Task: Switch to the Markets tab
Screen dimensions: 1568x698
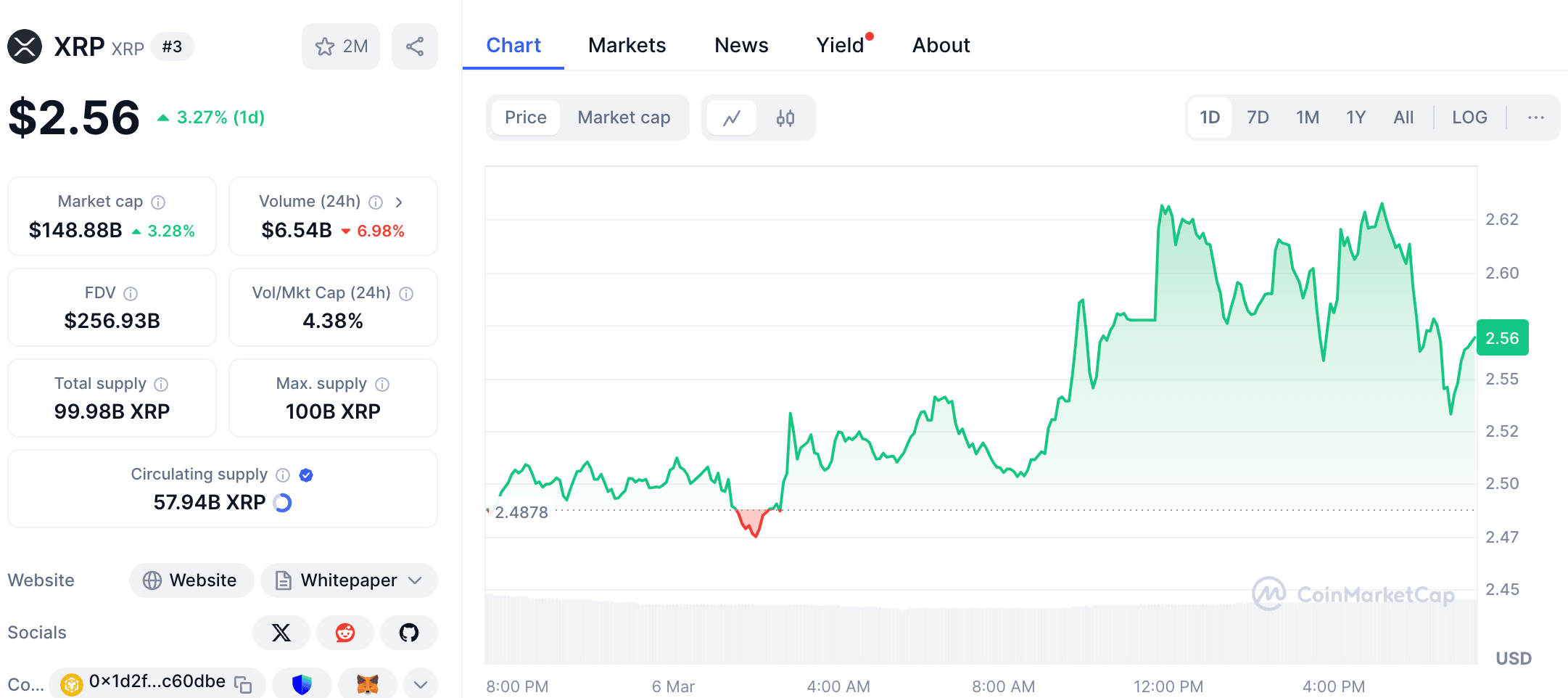Action: pyautogui.click(x=627, y=45)
